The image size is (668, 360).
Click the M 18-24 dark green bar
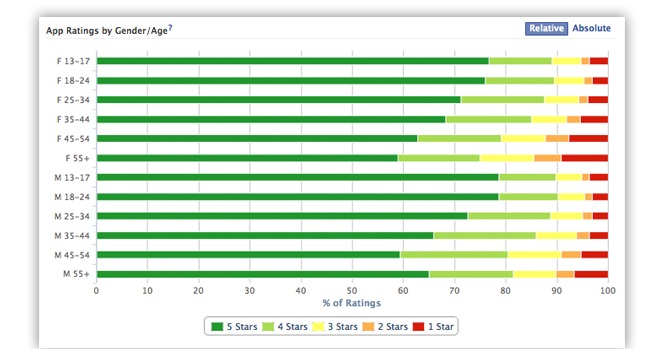(298, 197)
